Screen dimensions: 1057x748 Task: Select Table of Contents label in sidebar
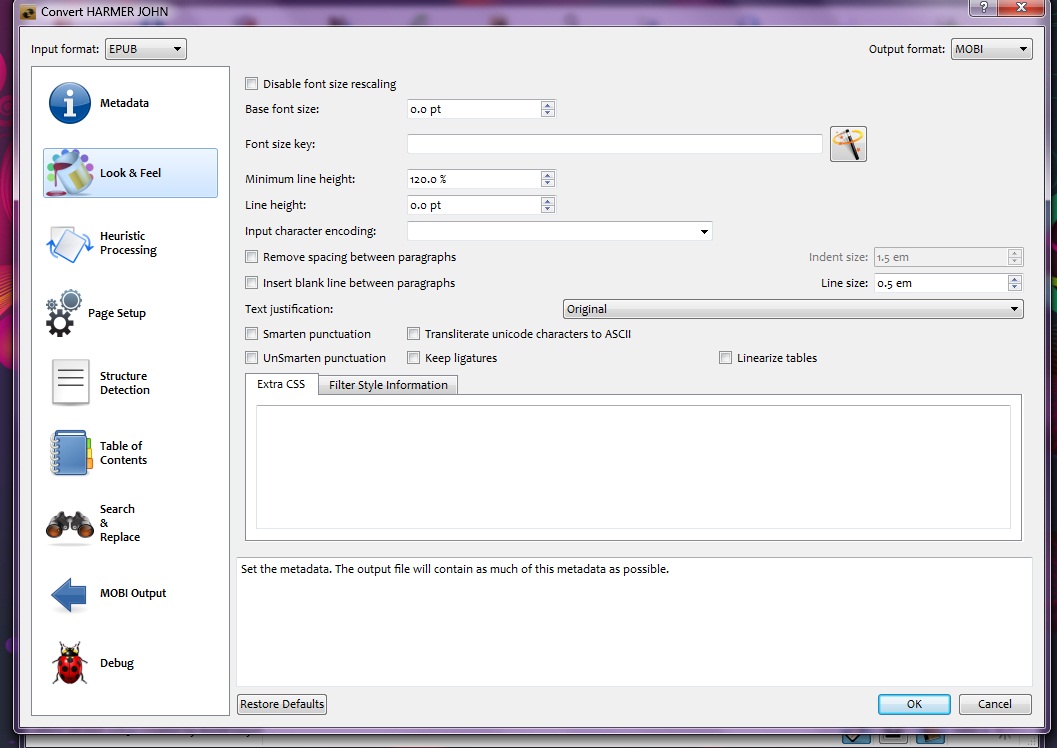[123, 453]
